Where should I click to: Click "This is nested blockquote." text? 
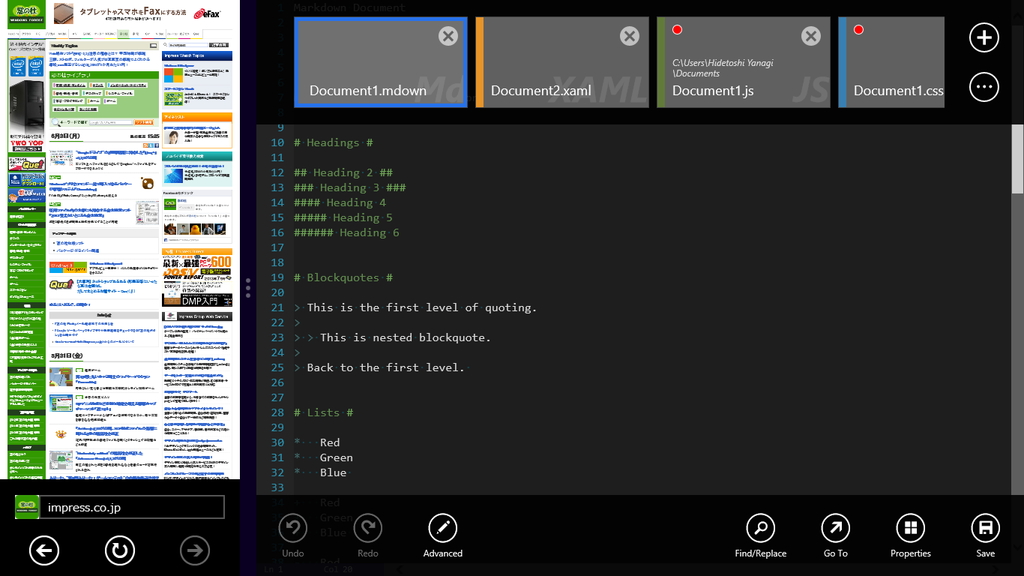405,338
